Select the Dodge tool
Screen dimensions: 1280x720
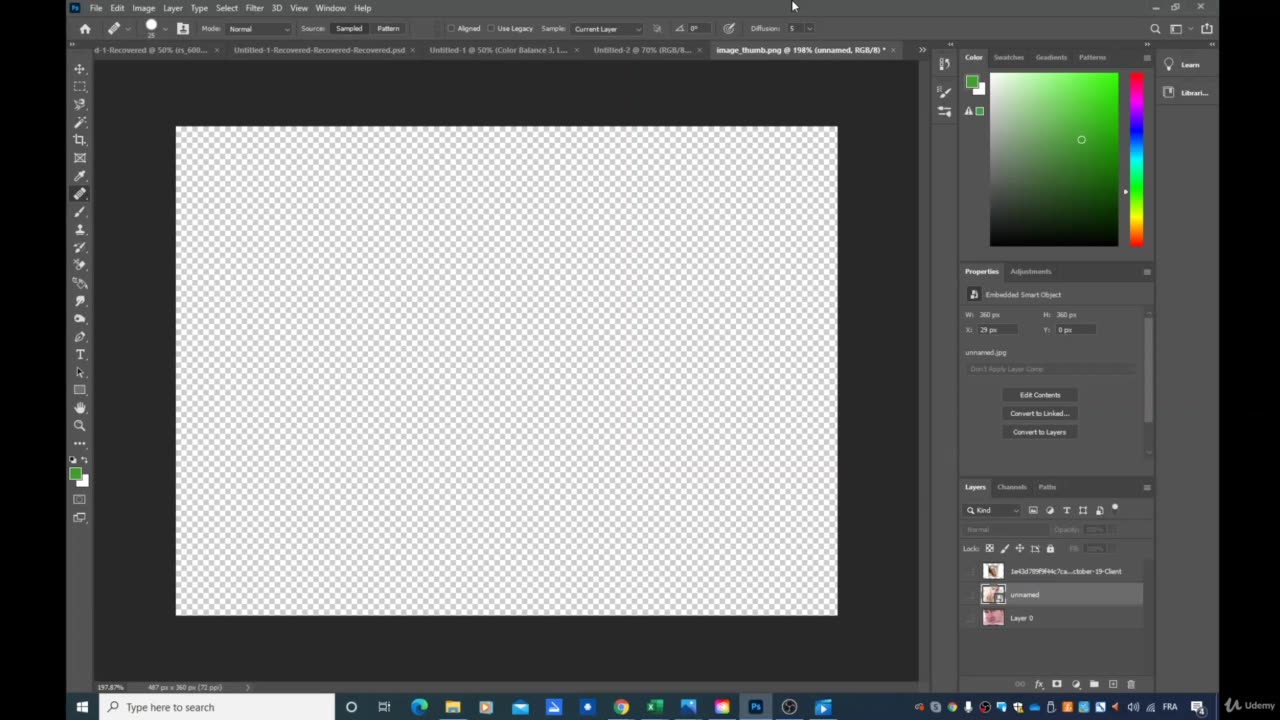(80, 319)
